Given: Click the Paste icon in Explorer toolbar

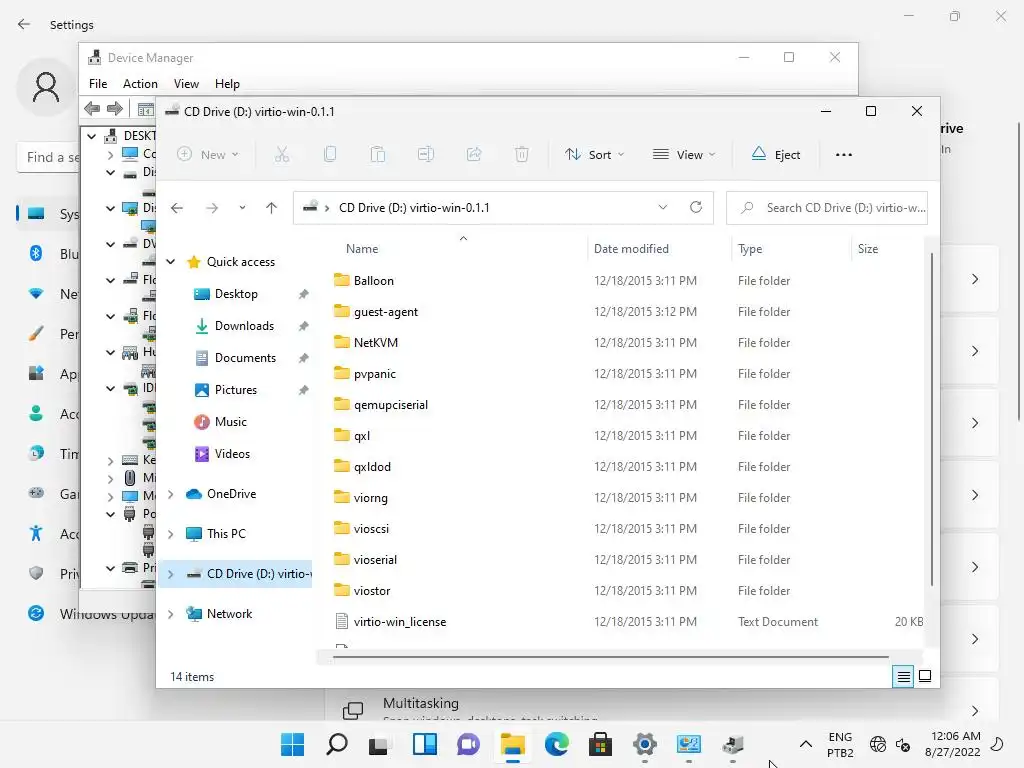Looking at the screenshot, I should coord(377,155).
